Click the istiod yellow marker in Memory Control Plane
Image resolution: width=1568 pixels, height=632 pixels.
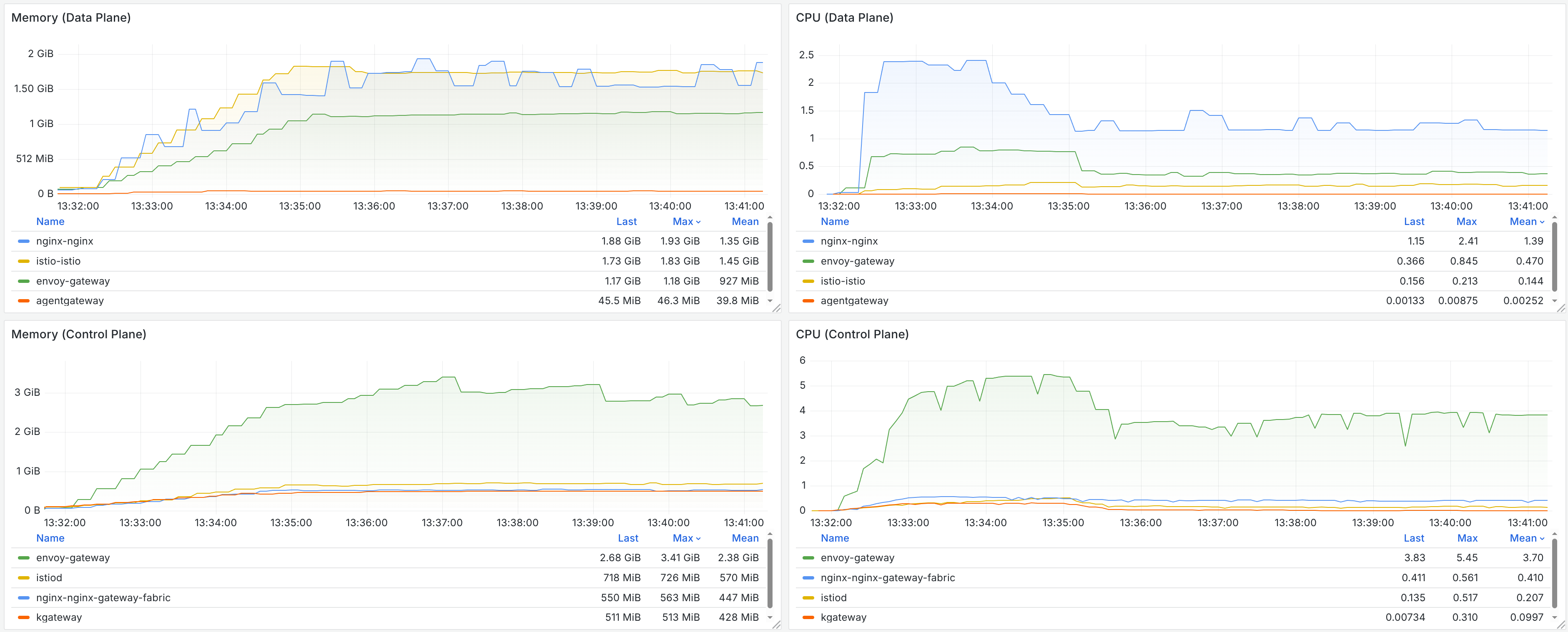coord(23,577)
